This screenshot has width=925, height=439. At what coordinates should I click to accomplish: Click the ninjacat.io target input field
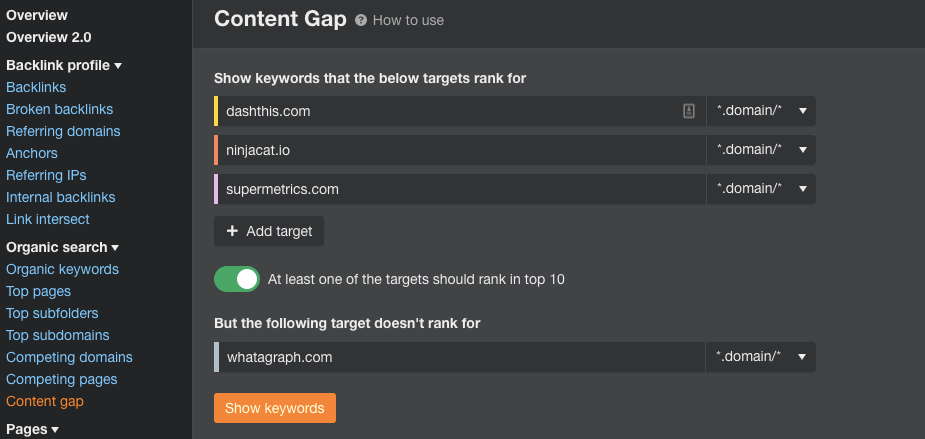pyautogui.click(x=462, y=150)
